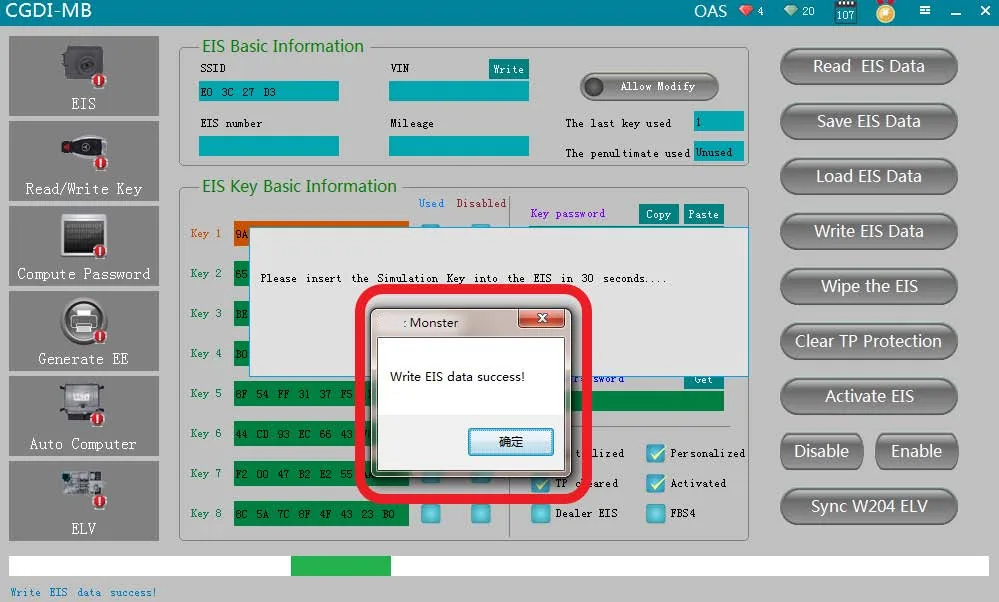Click the Key 1 label

(x=206, y=233)
